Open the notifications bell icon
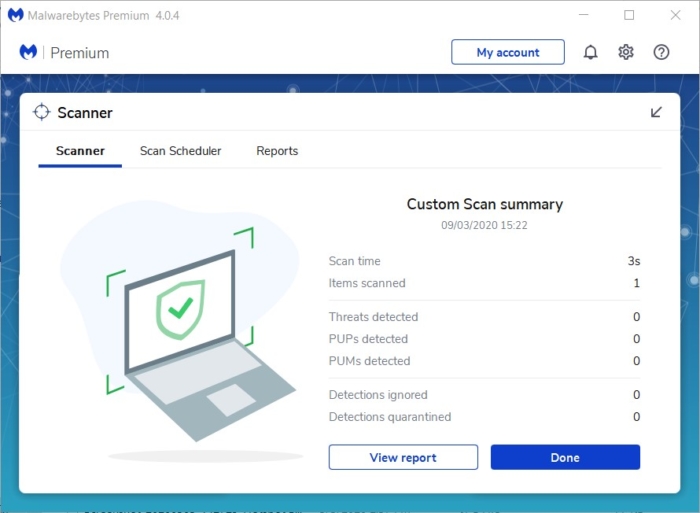 [x=590, y=52]
